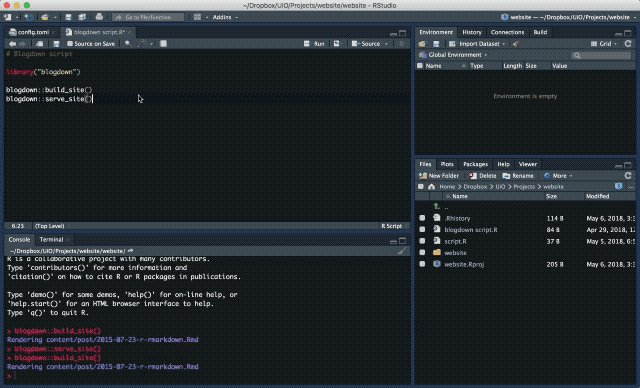Click the Delete button in Files pane
The image size is (640, 388).
[x=483, y=175]
